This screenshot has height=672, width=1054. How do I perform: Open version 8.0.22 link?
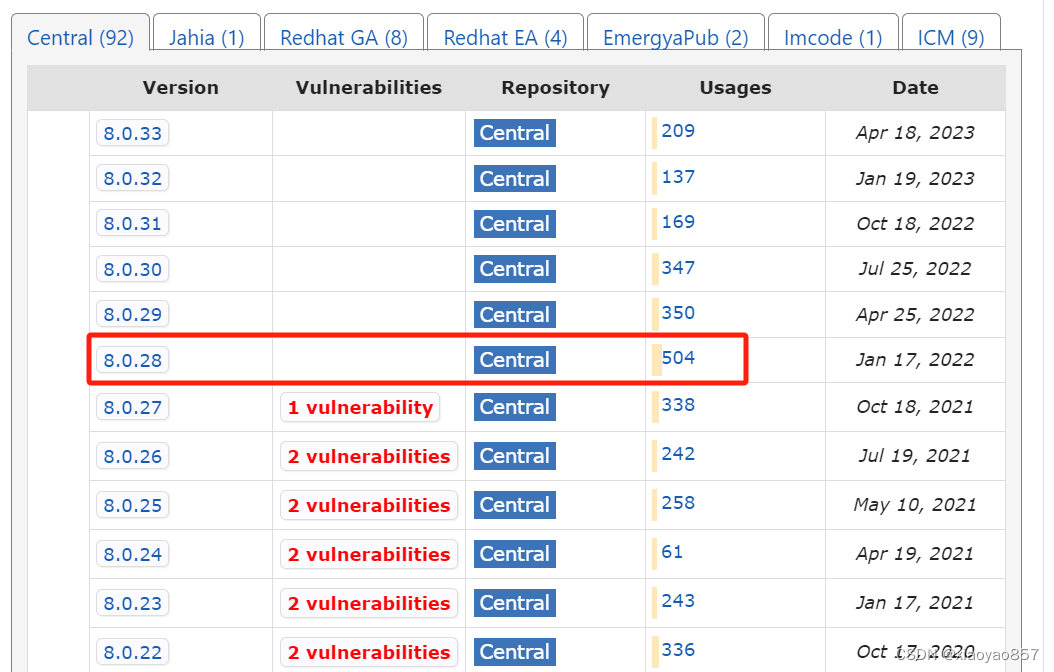(132, 653)
